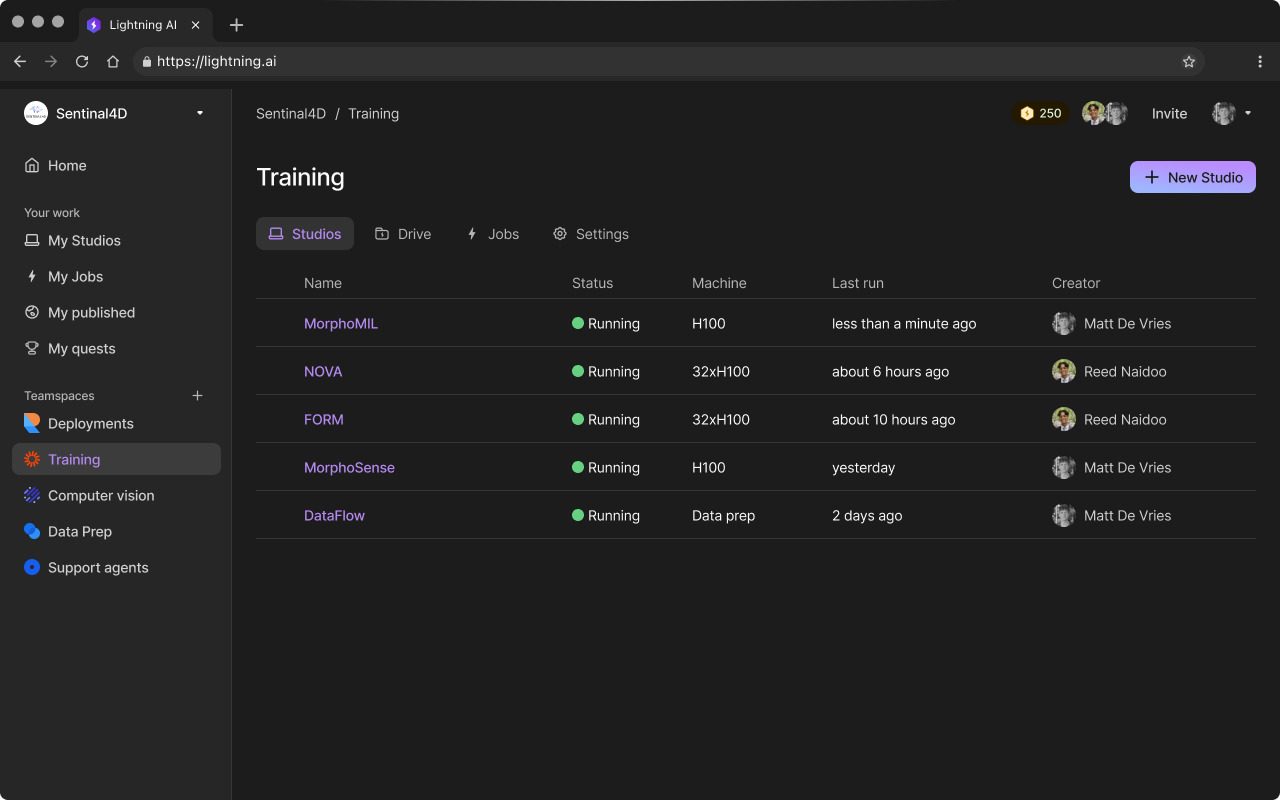Image resolution: width=1280 pixels, height=800 pixels.
Task: Click the browser home button
Action: [113, 61]
